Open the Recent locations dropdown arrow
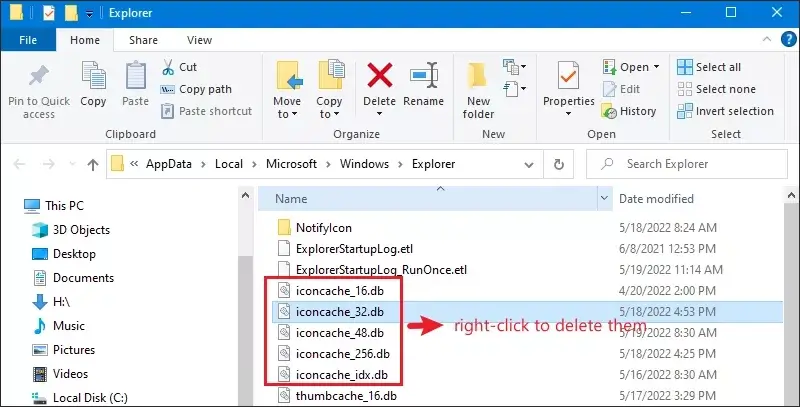 (72, 164)
